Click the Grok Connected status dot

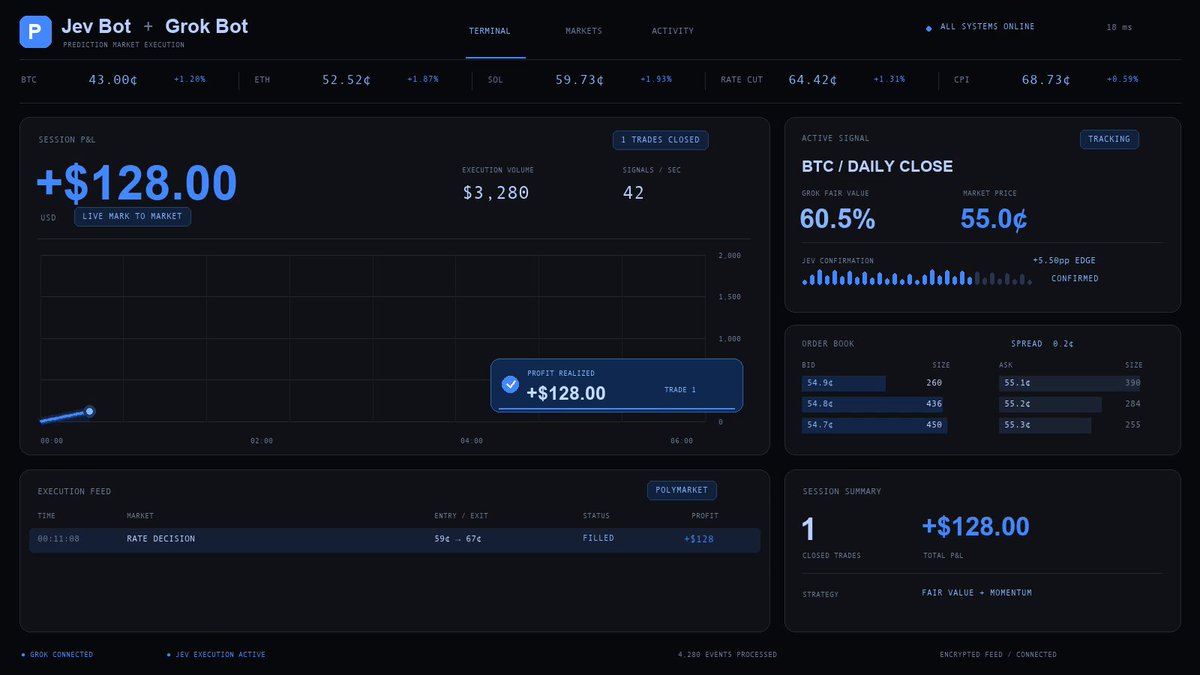click(23, 655)
